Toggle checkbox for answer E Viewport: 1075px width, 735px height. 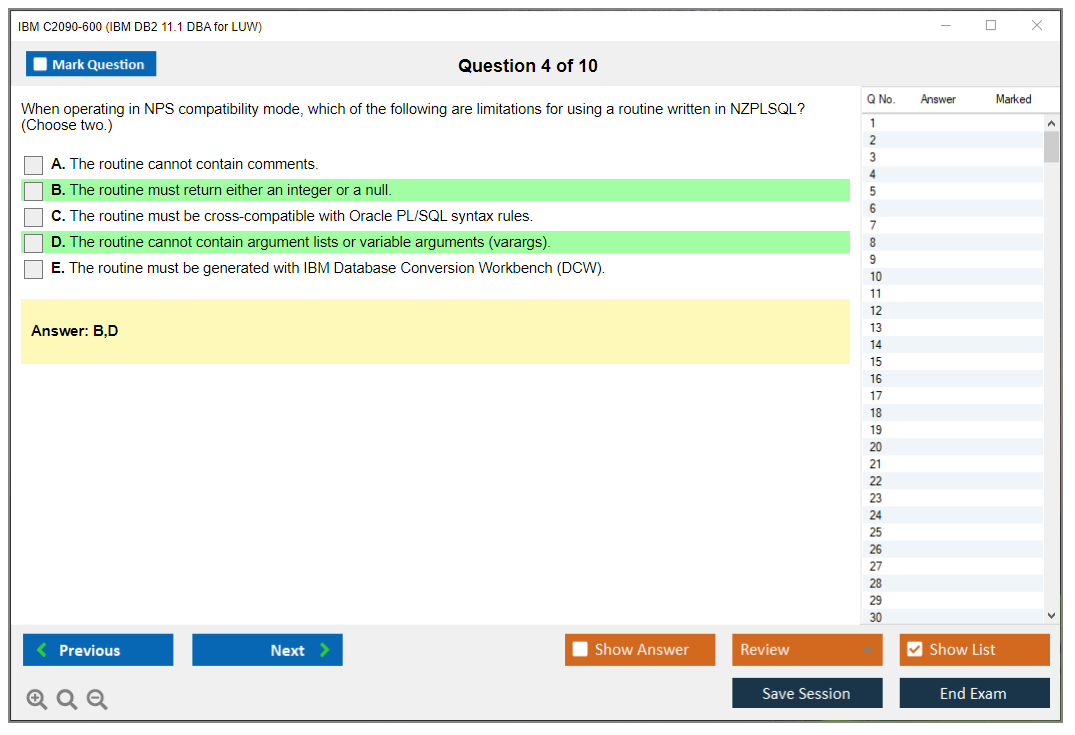point(34,269)
